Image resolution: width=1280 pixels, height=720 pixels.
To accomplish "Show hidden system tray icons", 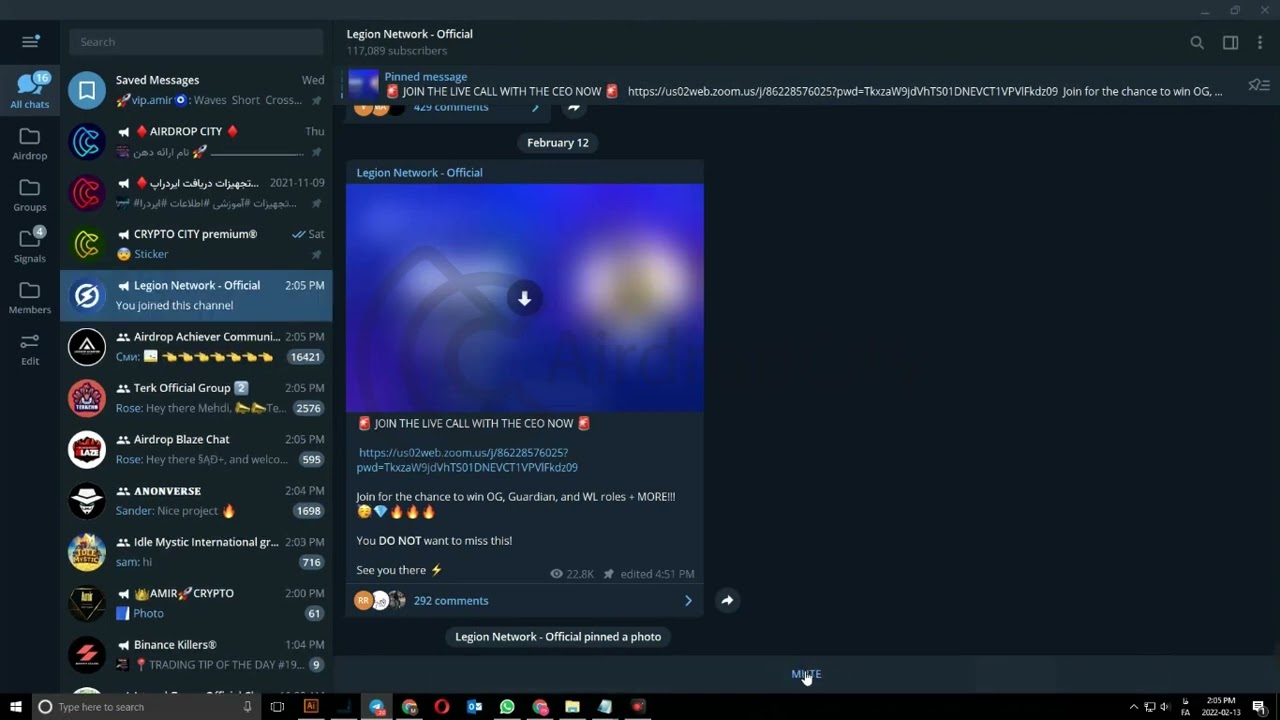I will pos(1134,707).
